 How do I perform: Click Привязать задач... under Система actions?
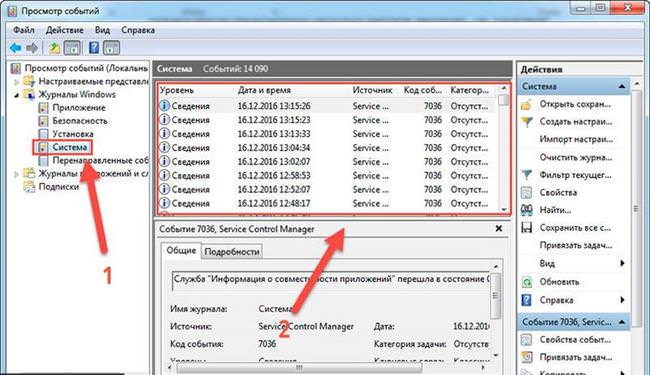576,245
